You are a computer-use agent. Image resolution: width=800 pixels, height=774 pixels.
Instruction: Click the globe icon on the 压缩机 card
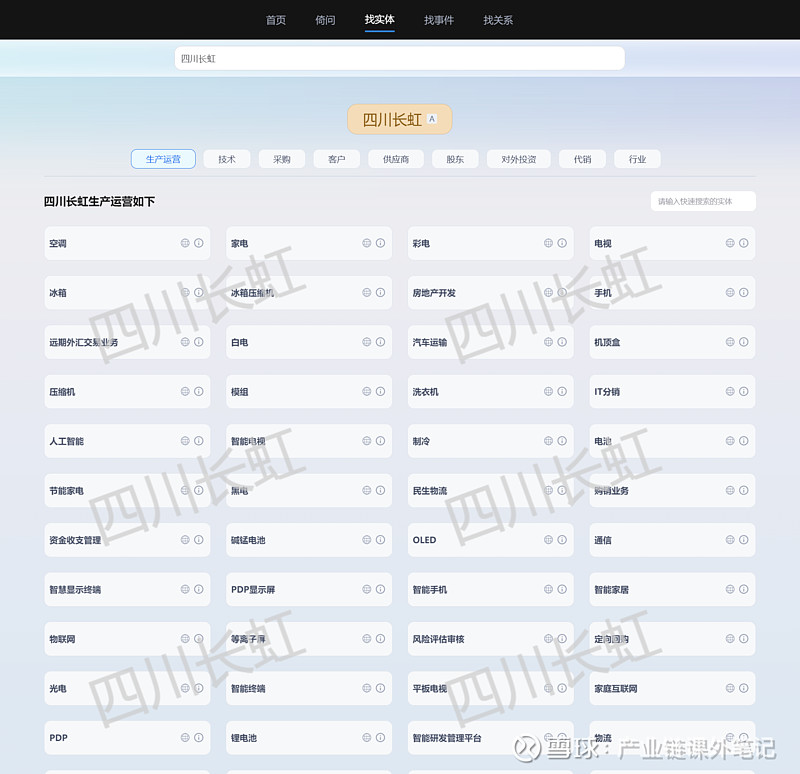(x=185, y=391)
